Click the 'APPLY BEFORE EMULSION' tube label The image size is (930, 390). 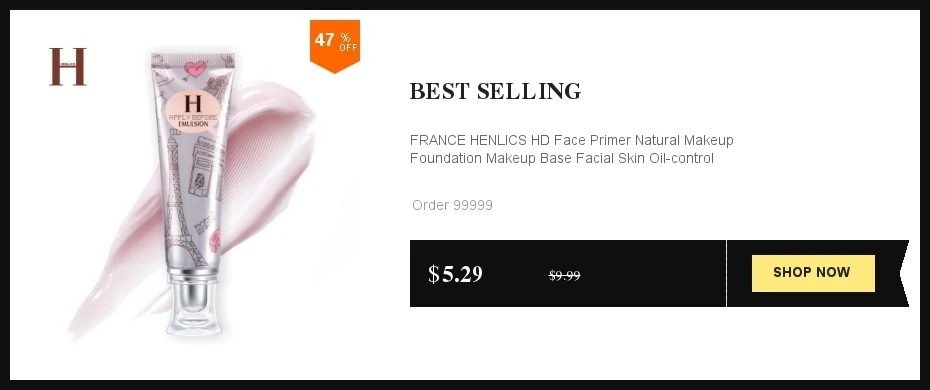click(x=193, y=120)
